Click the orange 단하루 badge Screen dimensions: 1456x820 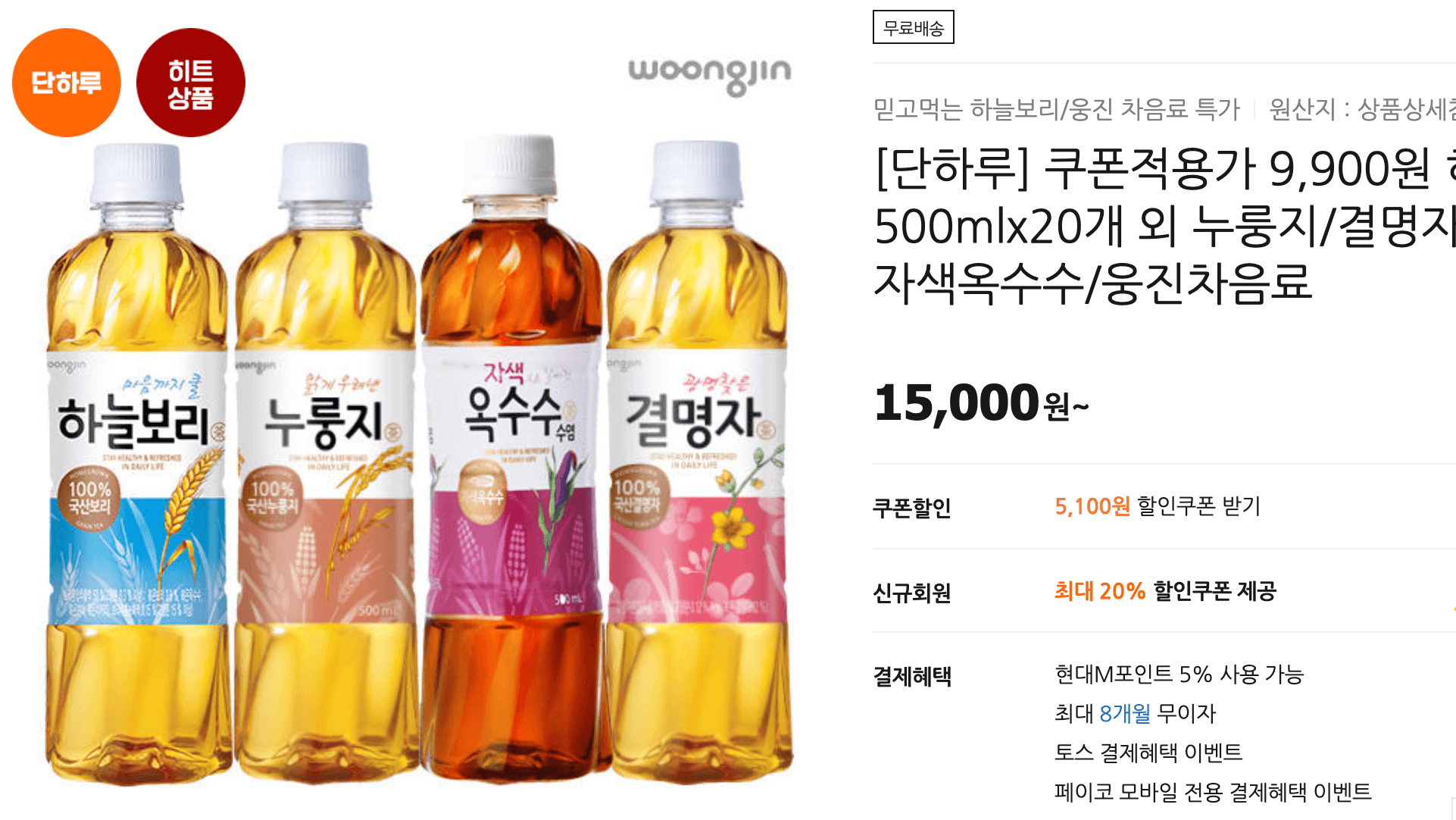tap(67, 83)
